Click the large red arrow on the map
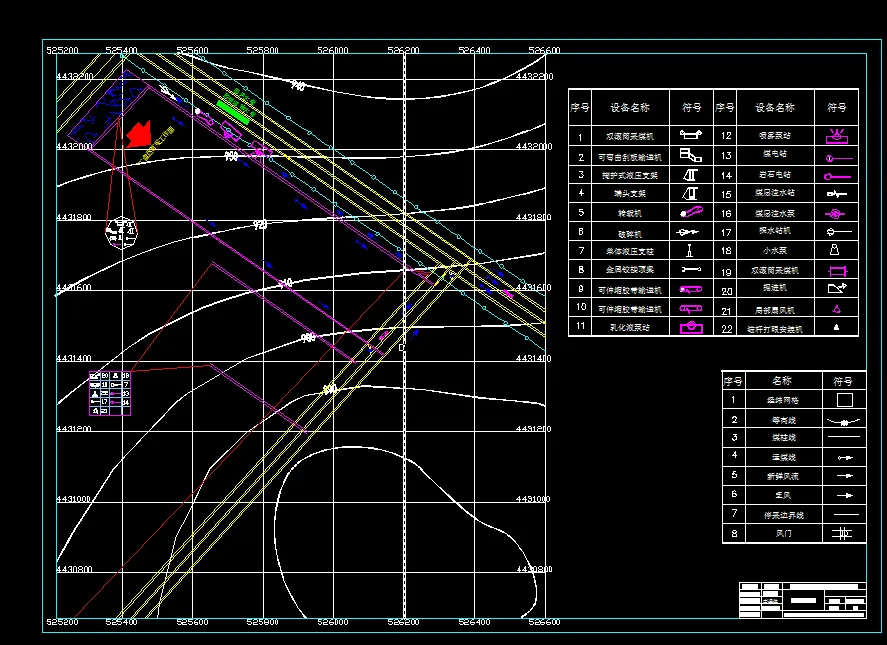 (139, 134)
